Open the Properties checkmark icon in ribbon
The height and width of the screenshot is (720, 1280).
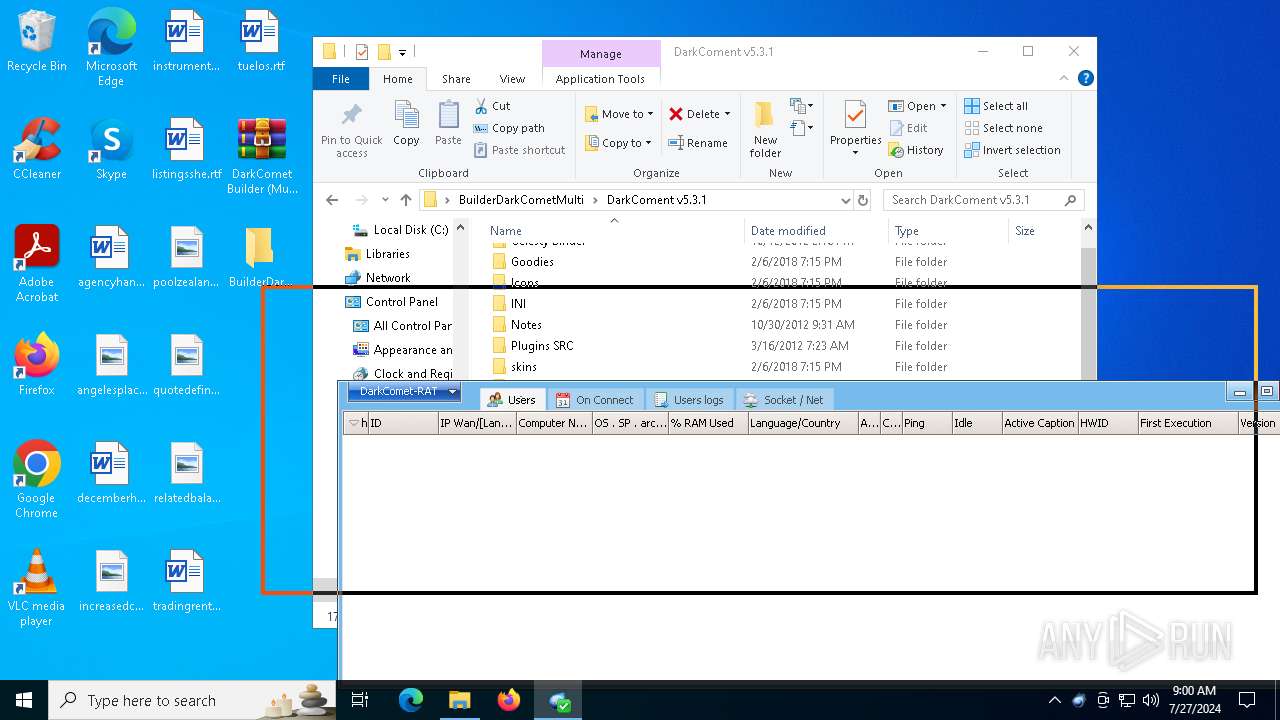[x=855, y=116]
